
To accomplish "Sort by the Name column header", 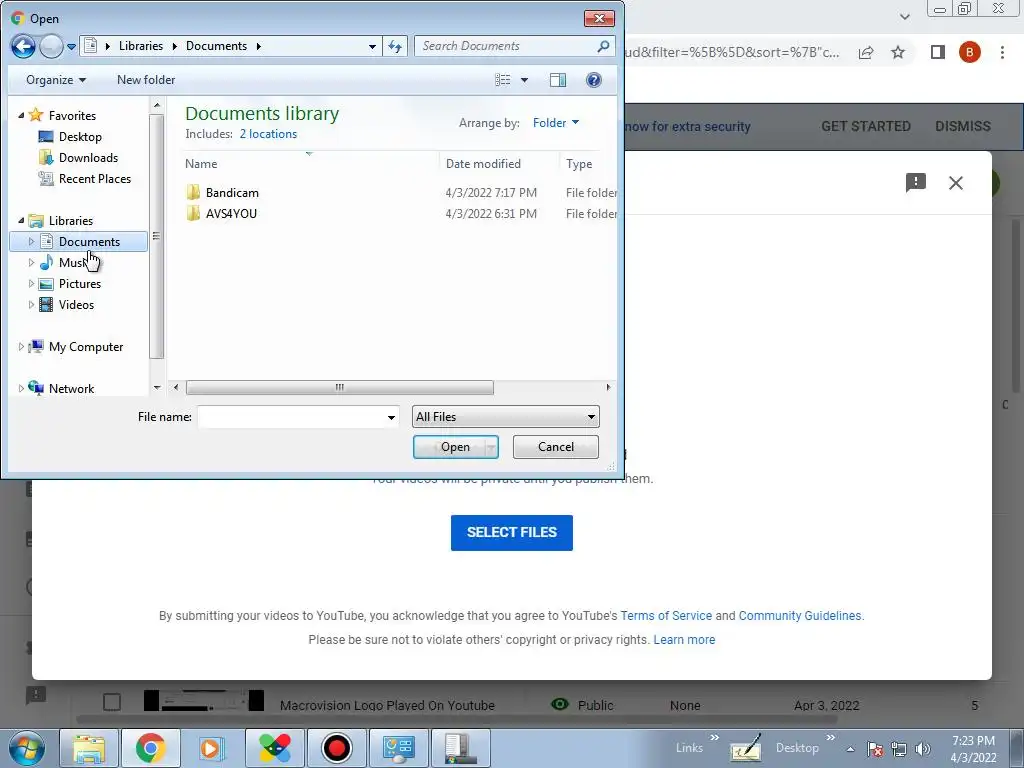I will [200, 164].
